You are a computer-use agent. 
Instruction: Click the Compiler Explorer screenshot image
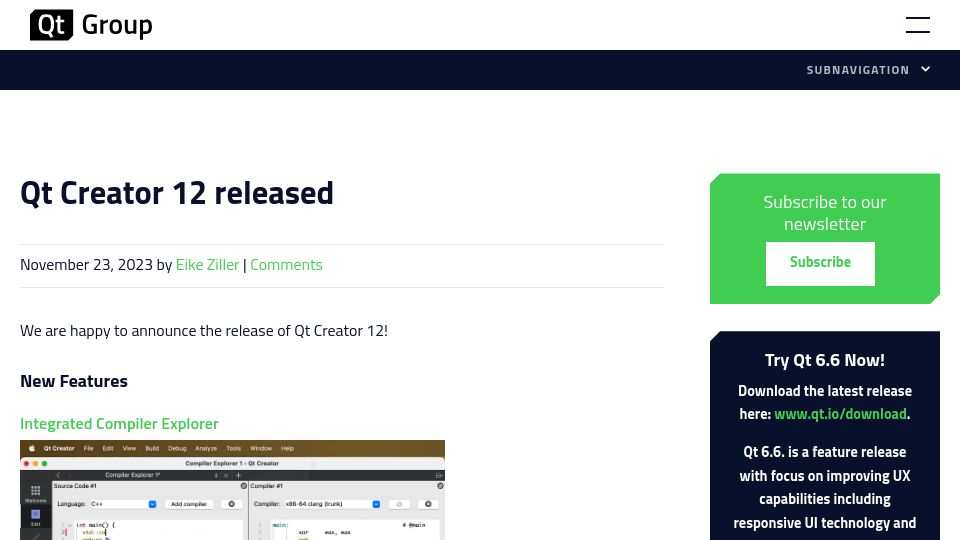[233, 490]
